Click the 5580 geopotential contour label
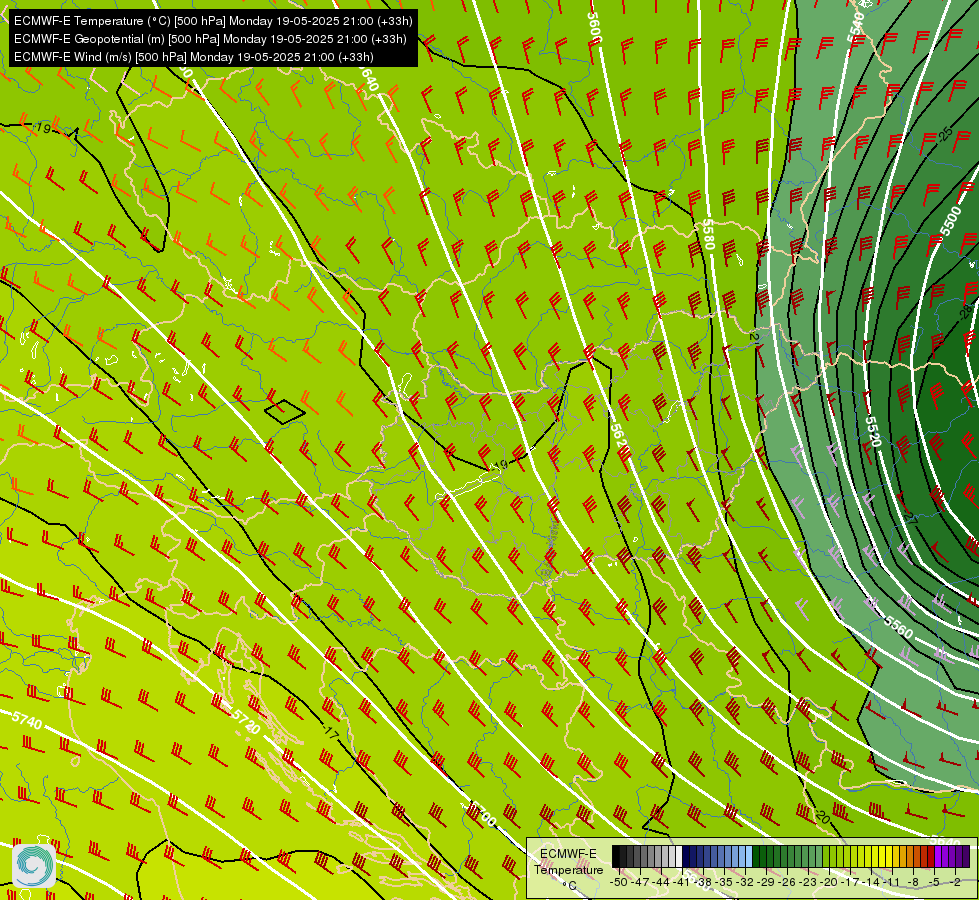 [709, 235]
